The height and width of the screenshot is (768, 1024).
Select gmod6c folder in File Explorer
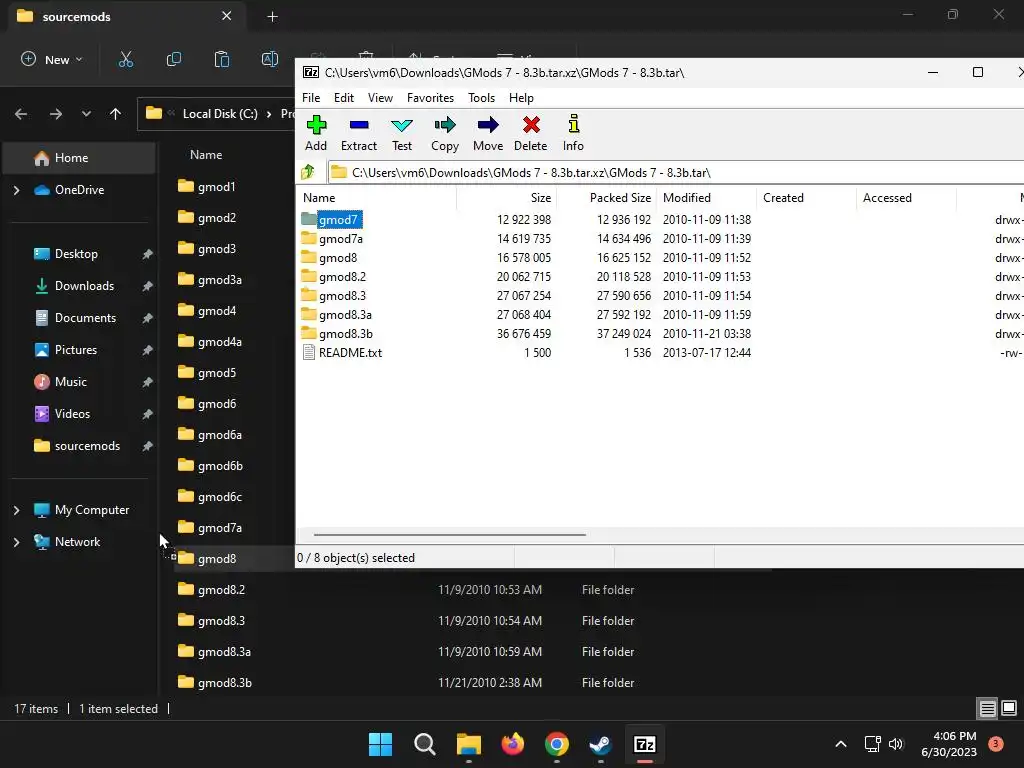219,497
